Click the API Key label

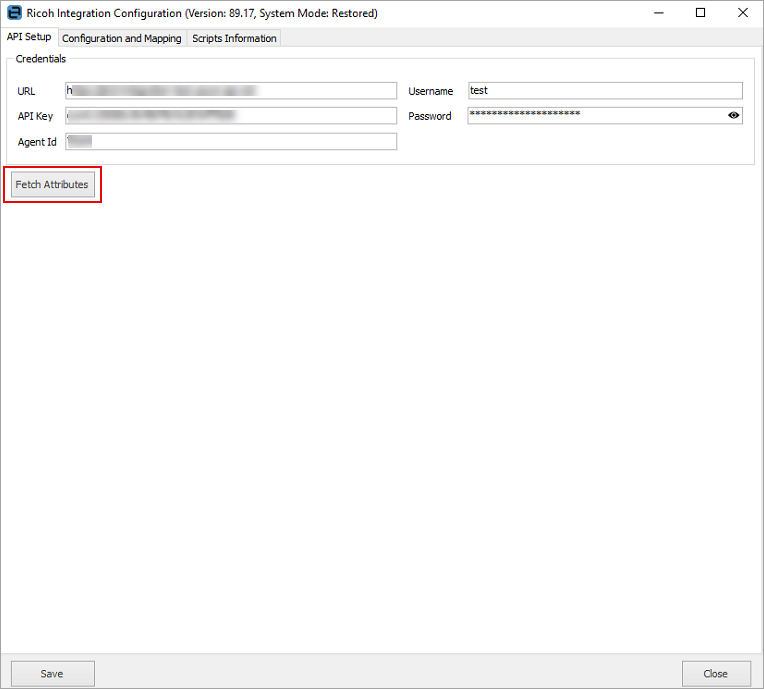point(35,116)
